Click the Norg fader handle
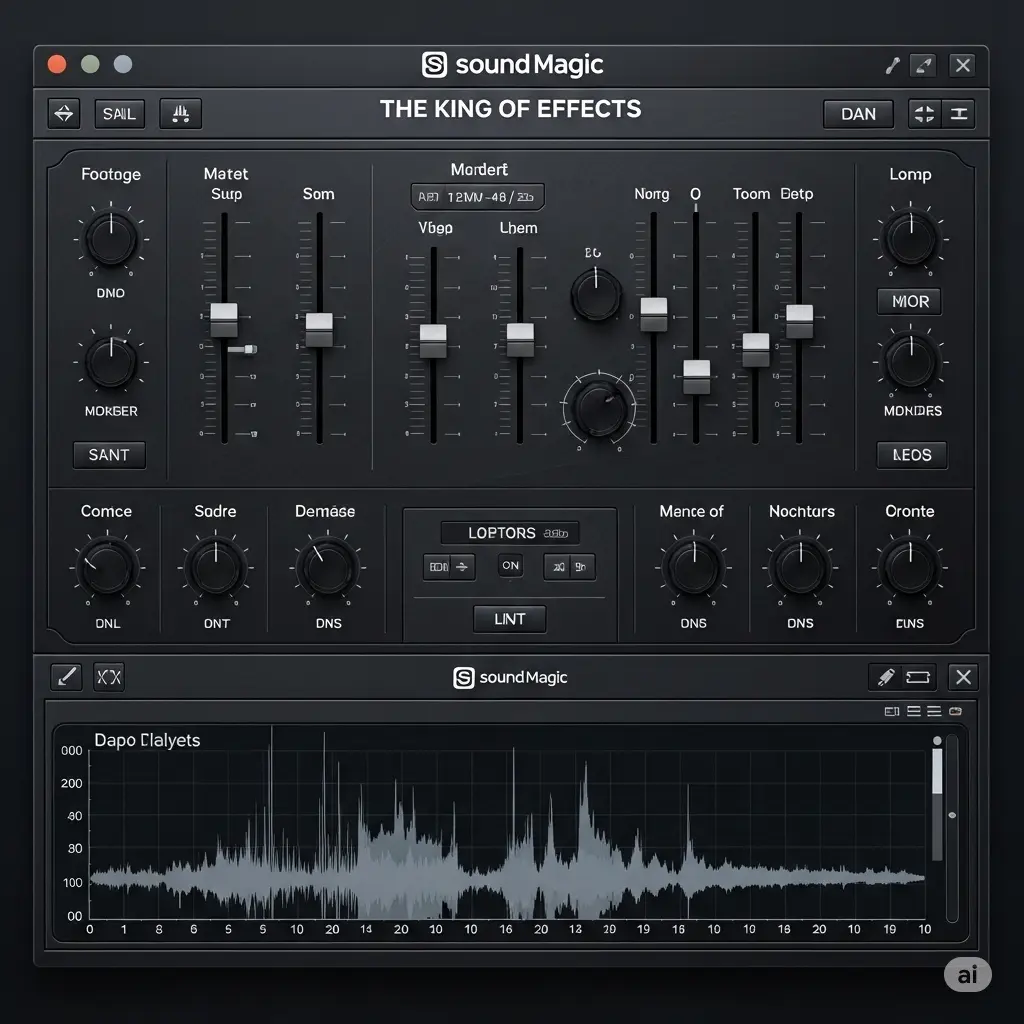Image resolution: width=1024 pixels, height=1024 pixels. click(x=654, y=315)
